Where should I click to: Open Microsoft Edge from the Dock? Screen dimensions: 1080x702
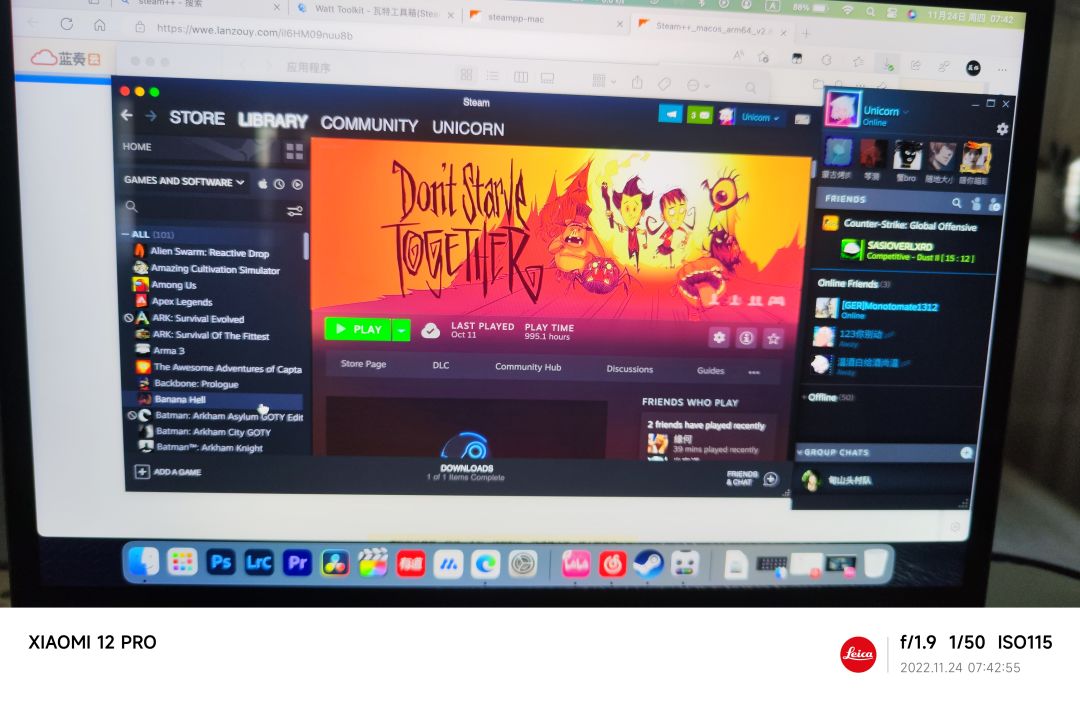point(485,565)
